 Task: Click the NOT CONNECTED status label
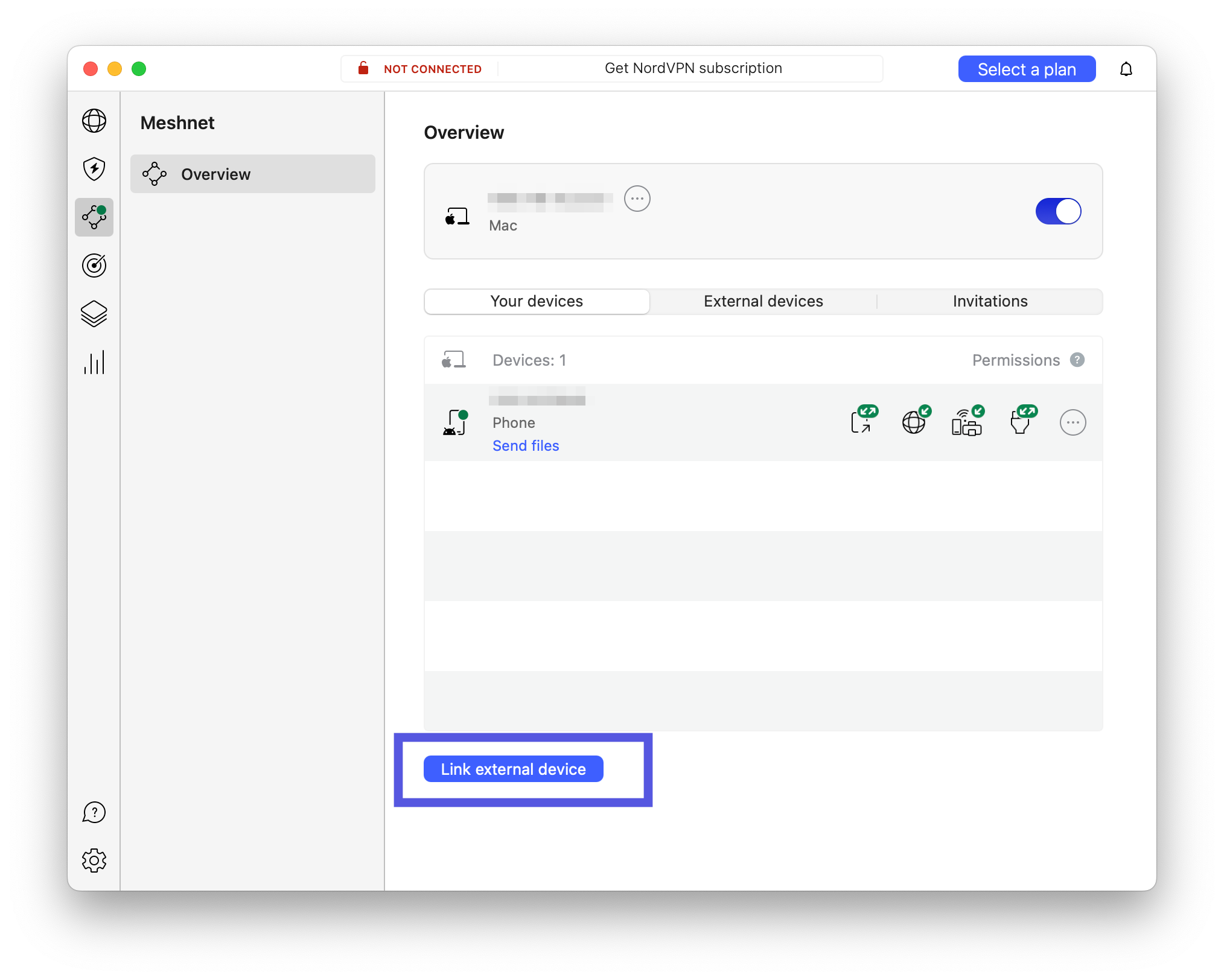pyautogui.click(x=433, y=69)
